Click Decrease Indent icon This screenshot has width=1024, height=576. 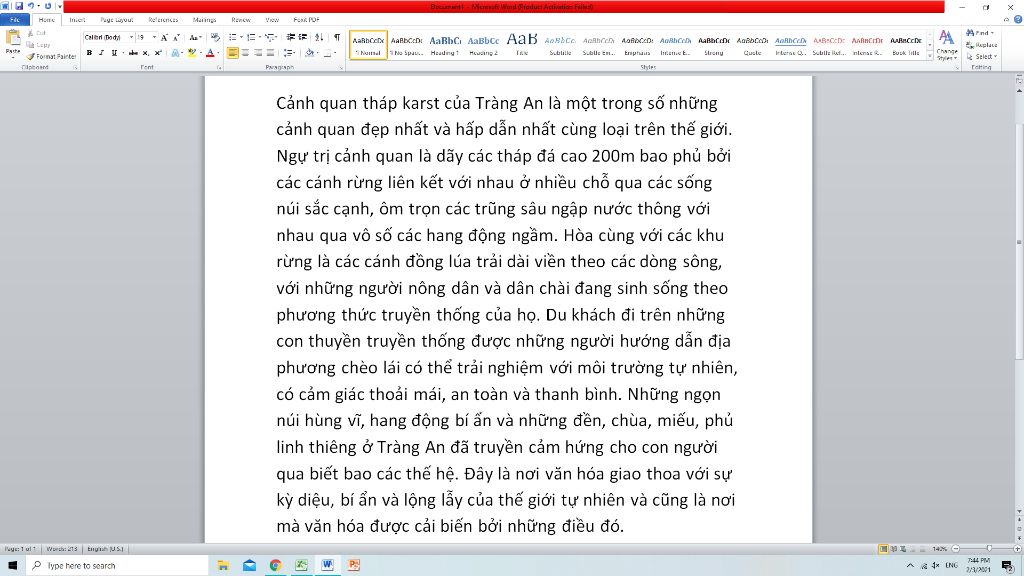pyautogui.click(x=291, y=38)
